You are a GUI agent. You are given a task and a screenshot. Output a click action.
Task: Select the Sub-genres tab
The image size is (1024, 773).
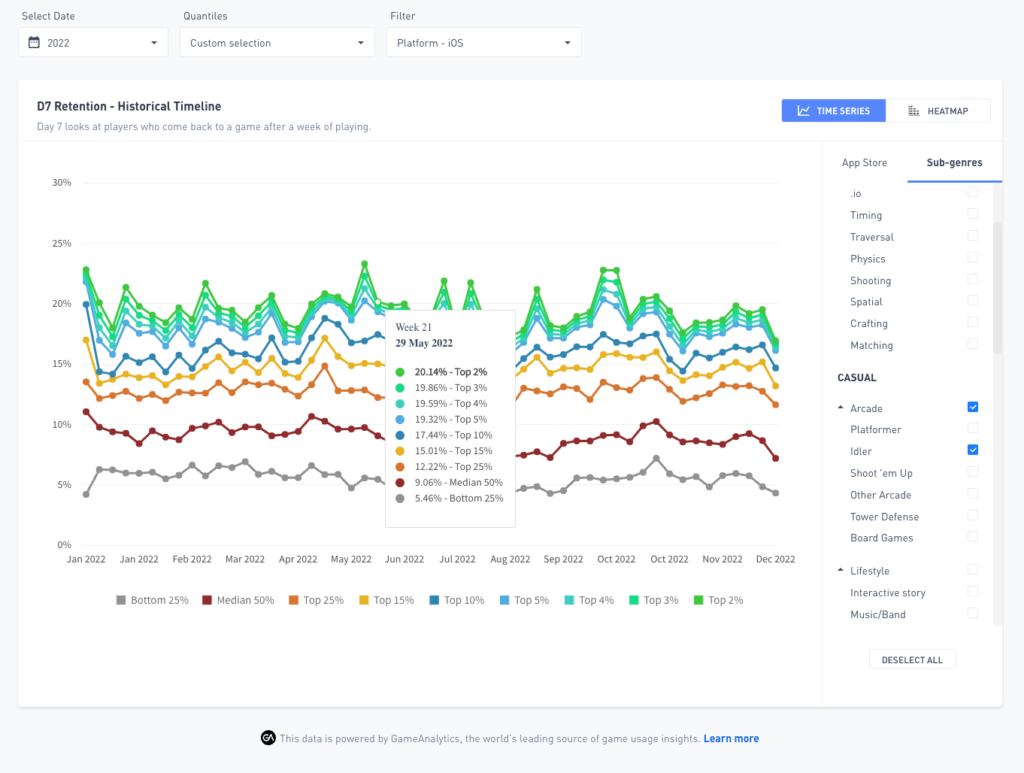coord(954,163)
